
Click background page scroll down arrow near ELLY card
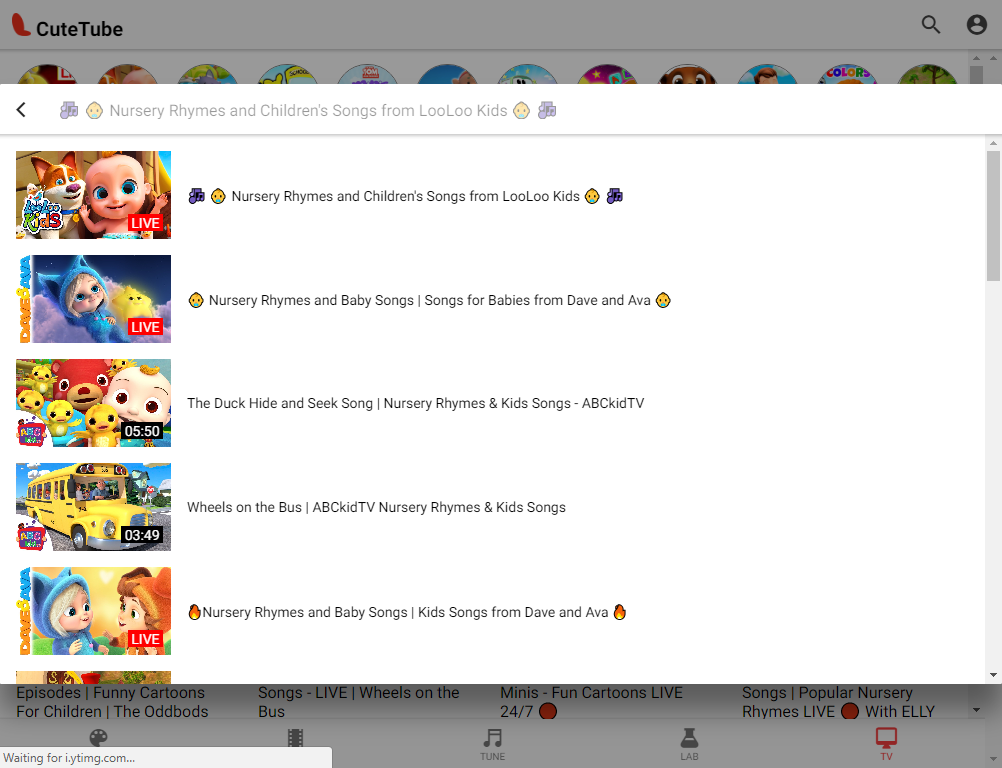coord(976,710)
